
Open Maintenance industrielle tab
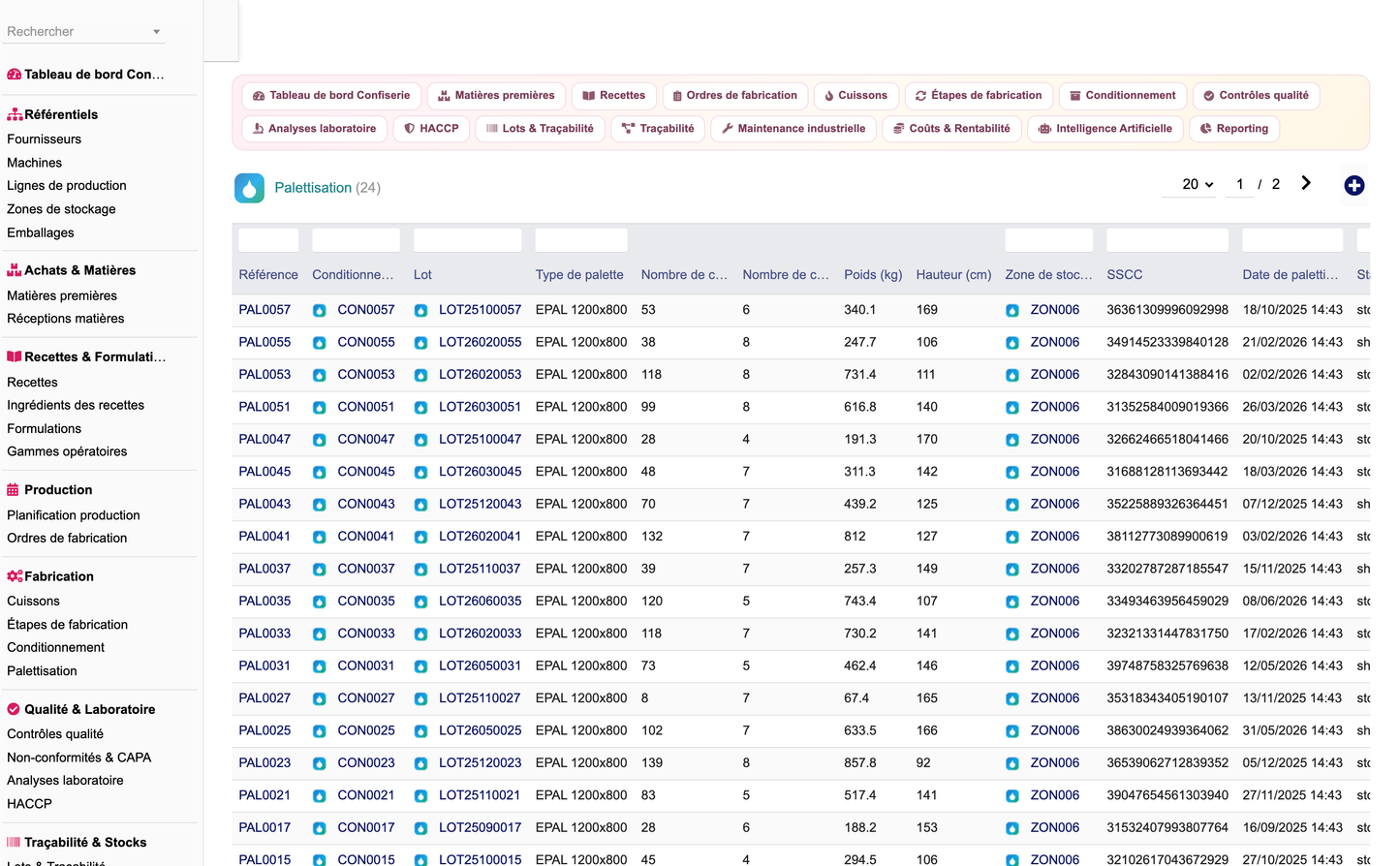click(x=793, y=128)
